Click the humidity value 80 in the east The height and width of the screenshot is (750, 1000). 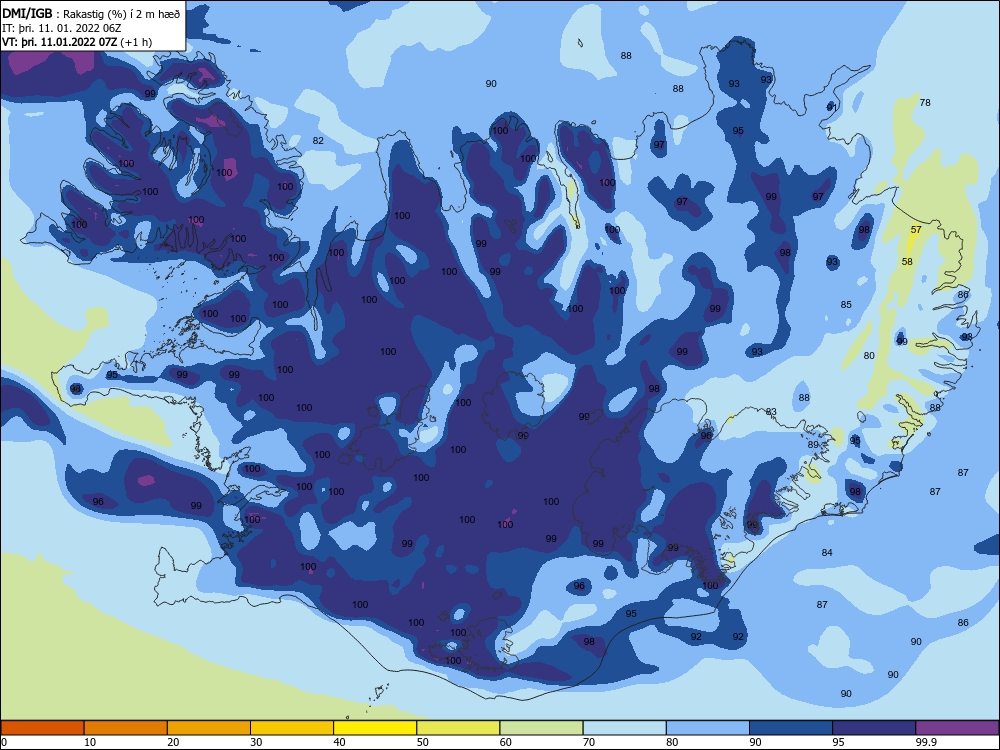click(869, 355)
